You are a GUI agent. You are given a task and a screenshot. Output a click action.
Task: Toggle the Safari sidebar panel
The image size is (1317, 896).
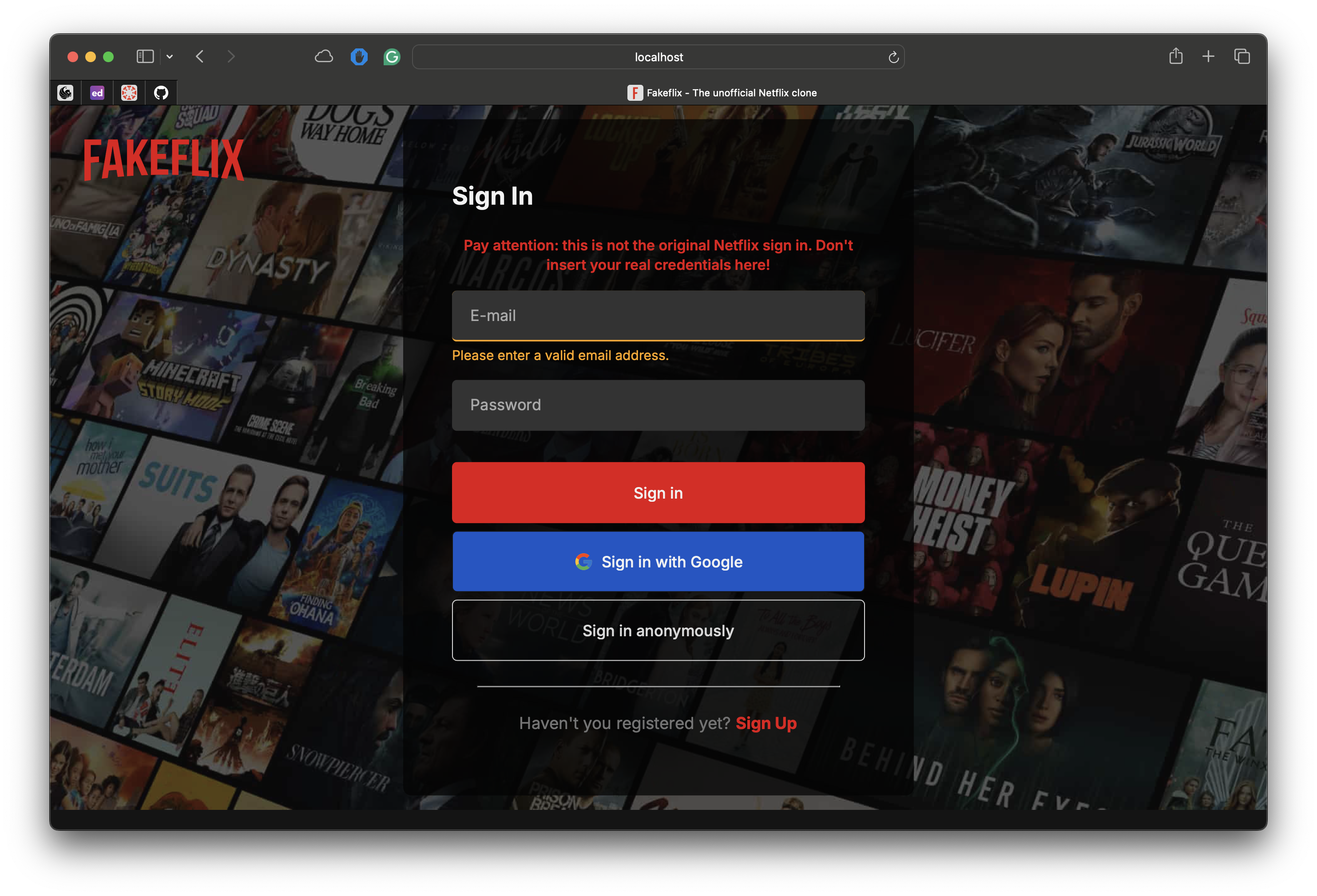coord(145,56)
